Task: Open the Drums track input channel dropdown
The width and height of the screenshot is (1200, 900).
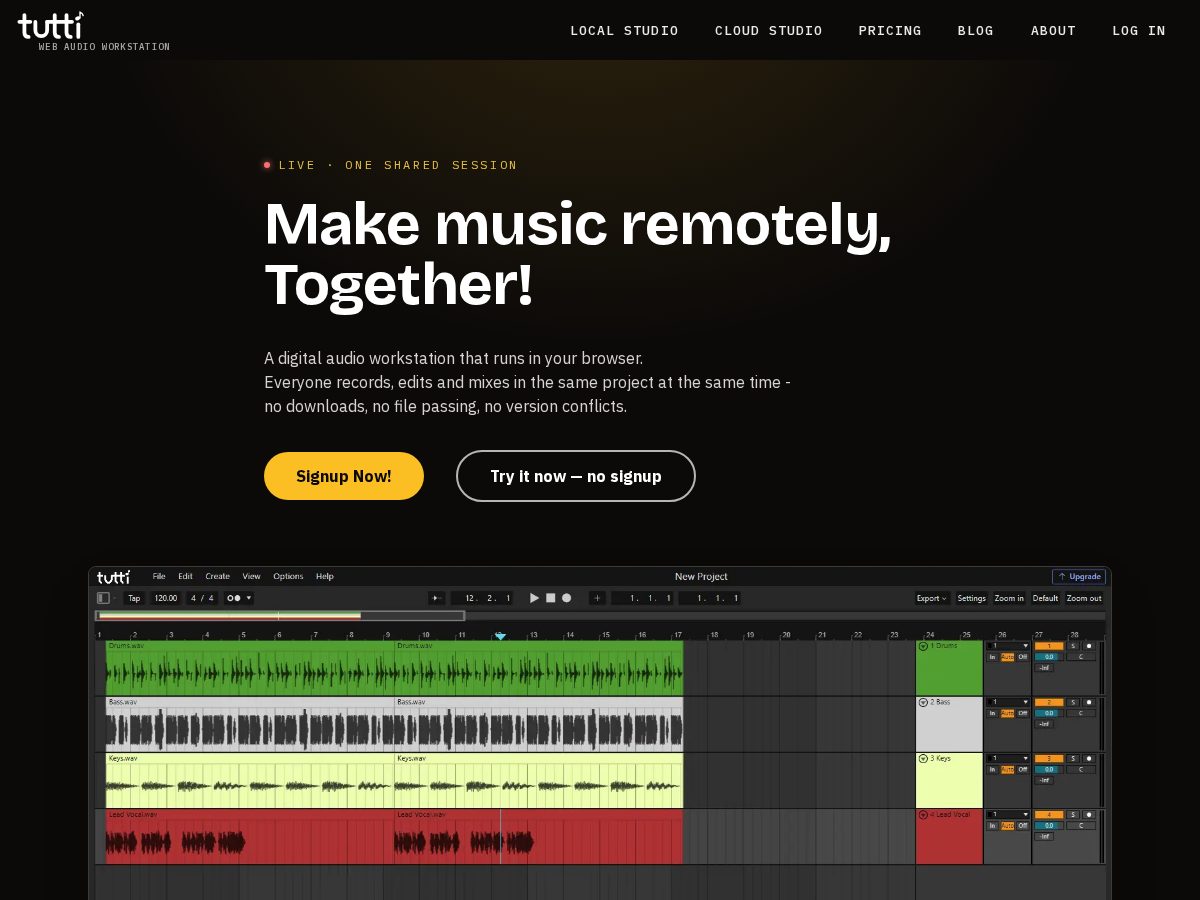Action: pos(1008,646)
